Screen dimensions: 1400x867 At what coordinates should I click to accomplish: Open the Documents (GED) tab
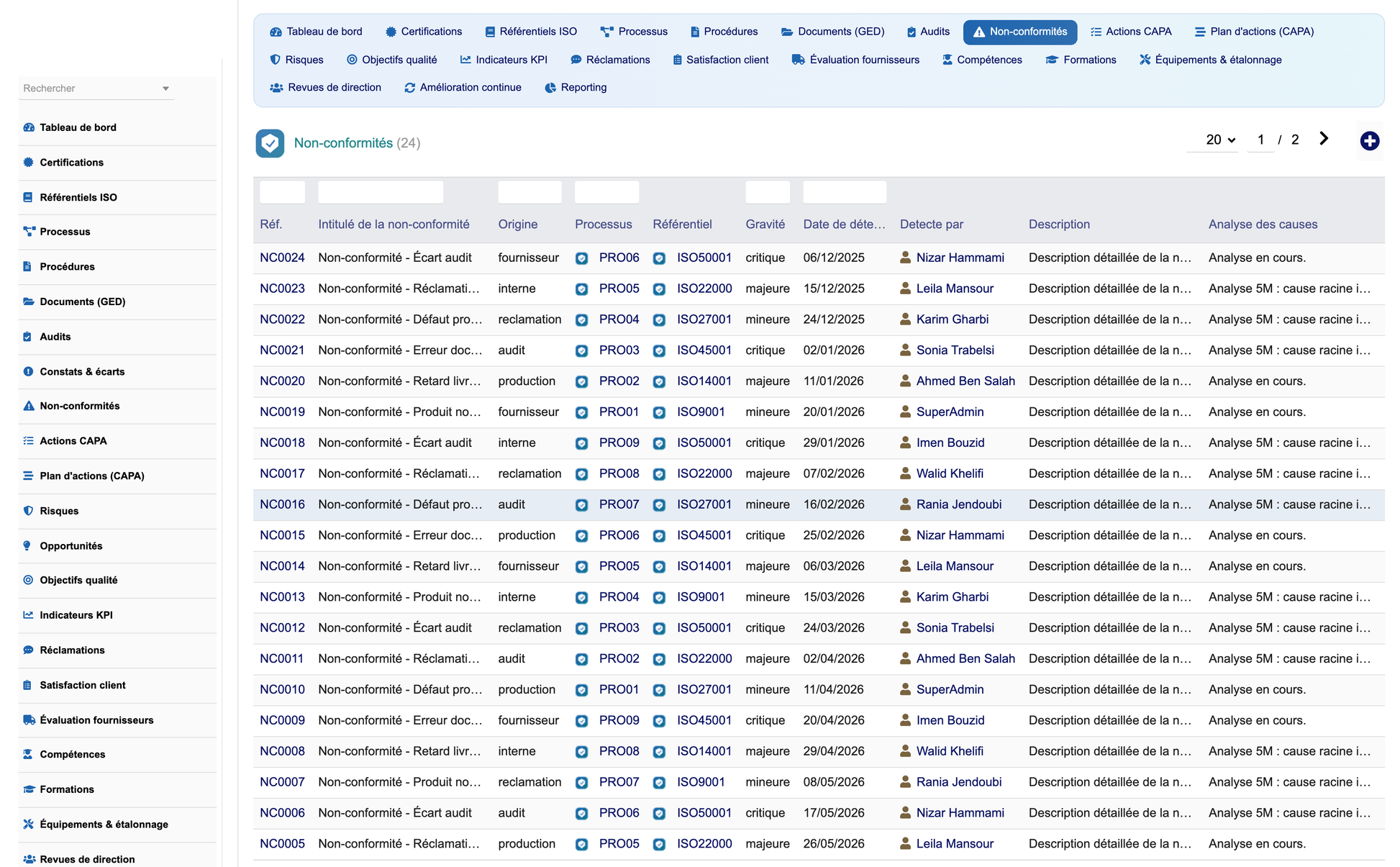point(832,32)
